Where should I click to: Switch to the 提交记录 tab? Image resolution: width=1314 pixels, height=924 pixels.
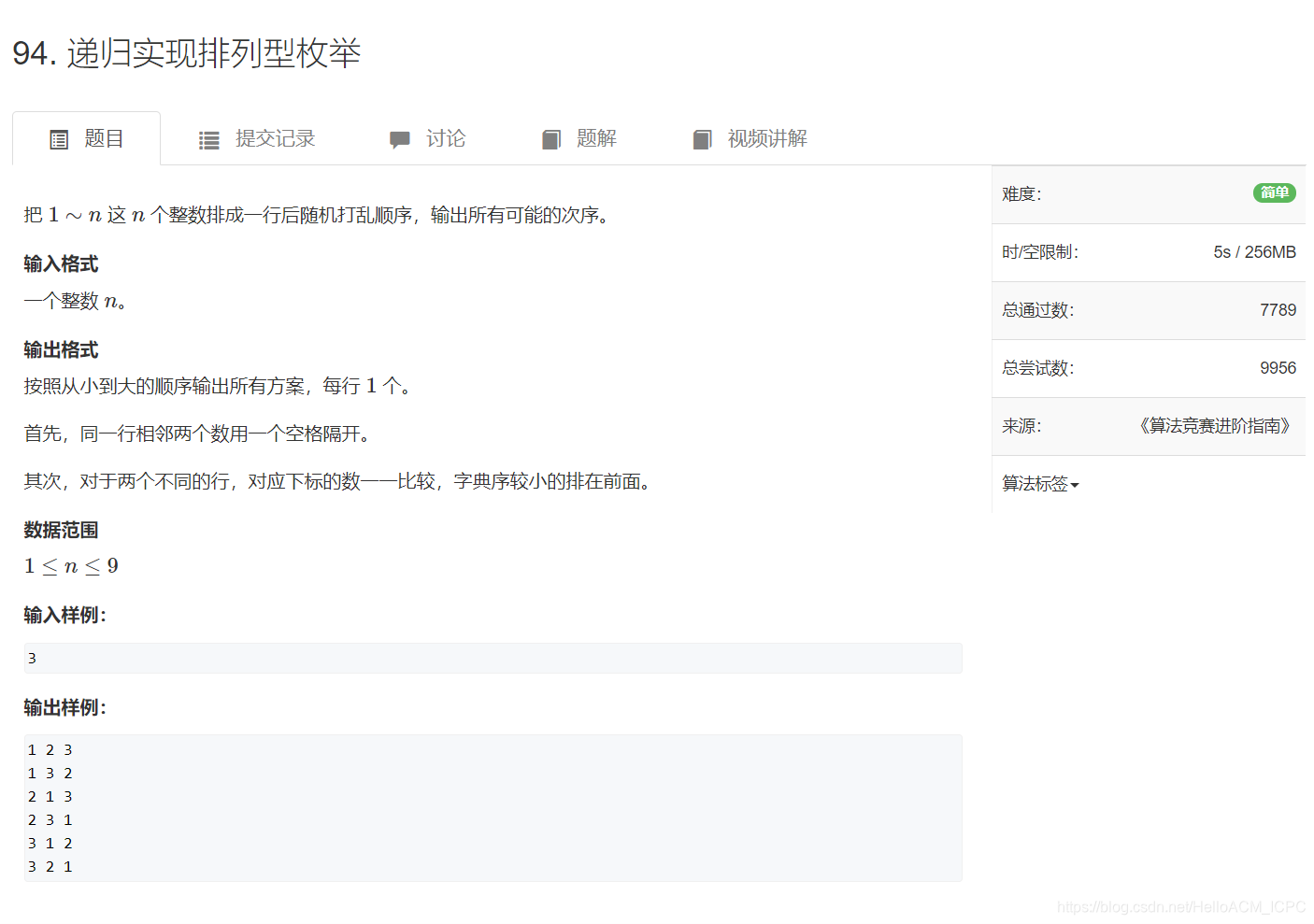point(257,138)
